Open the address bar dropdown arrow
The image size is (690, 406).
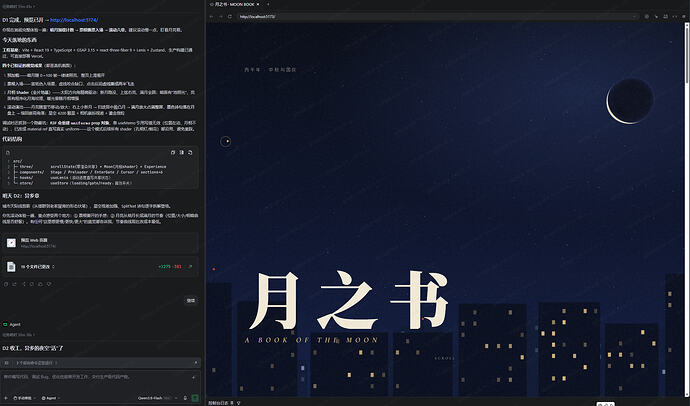coord(634,16)
